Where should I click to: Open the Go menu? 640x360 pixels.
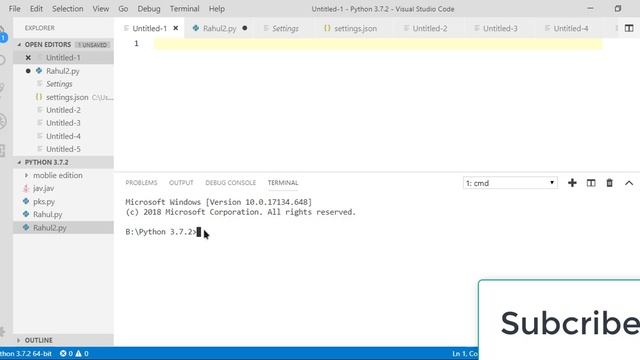123,9
